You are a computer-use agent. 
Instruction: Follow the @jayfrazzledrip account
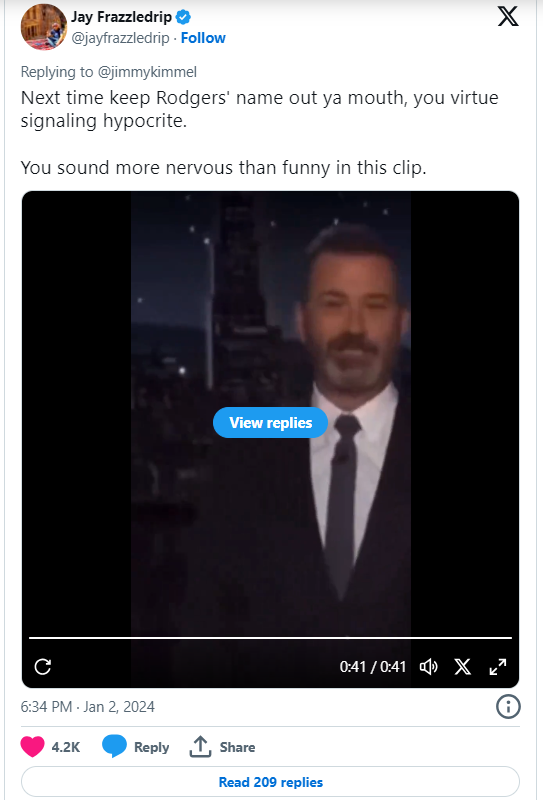coord(203,38)
